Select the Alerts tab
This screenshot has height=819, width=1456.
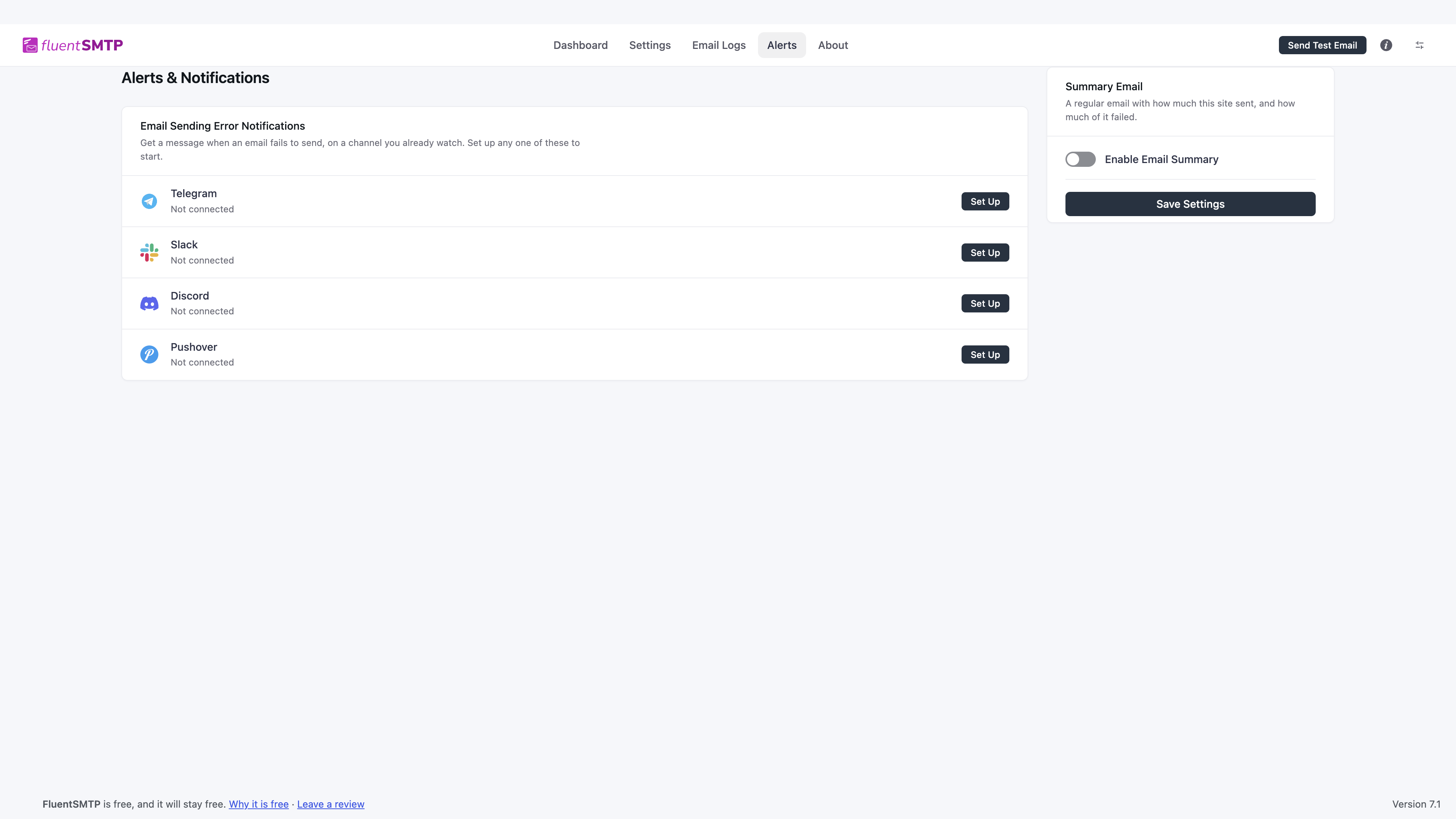pyautogui.click(x=782, y=45)
